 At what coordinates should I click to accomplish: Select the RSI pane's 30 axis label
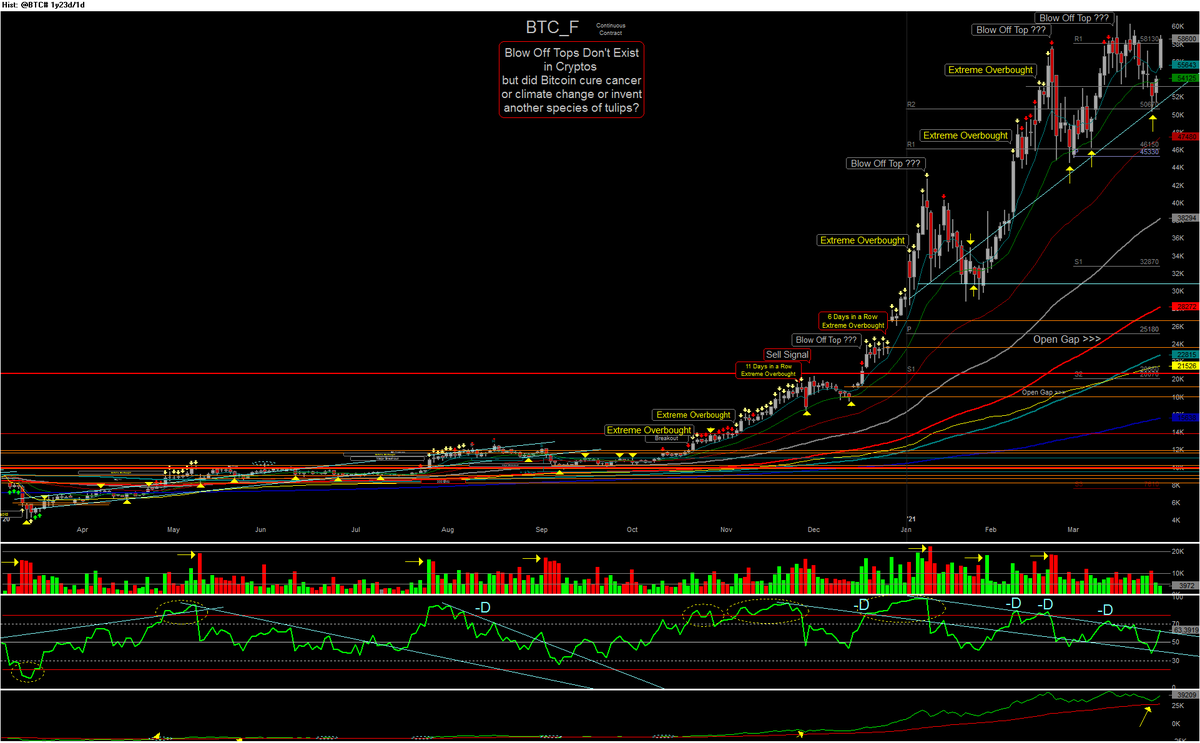(1177, 661)
